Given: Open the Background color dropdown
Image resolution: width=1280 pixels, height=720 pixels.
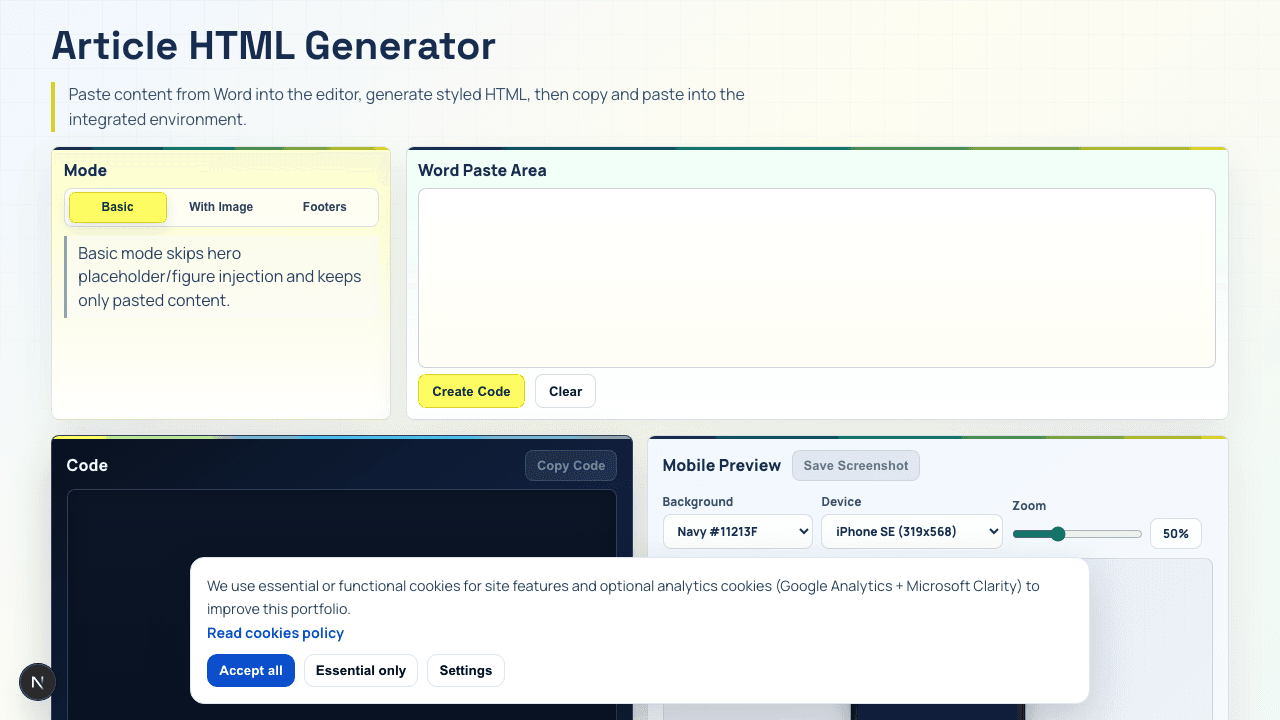Looking at the screenshot, I should click(x=738, y=532).
